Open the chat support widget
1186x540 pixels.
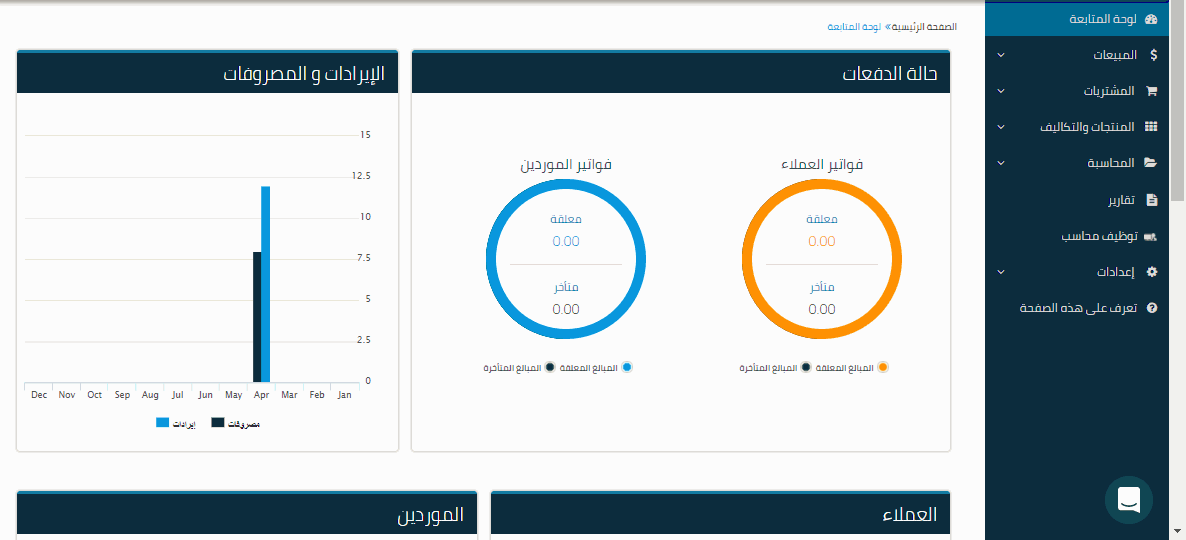(1129, 500)
